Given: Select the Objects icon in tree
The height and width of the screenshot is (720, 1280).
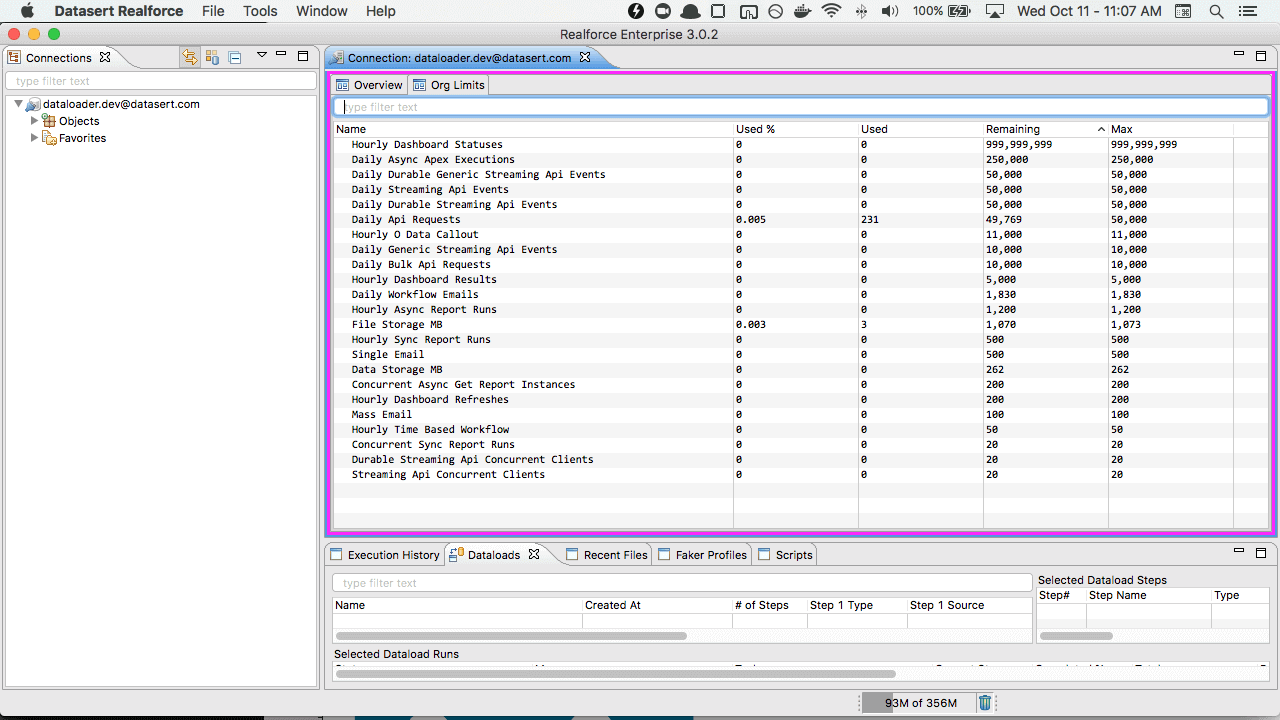Looking at the screenshot, I should (x=49, y=121).
